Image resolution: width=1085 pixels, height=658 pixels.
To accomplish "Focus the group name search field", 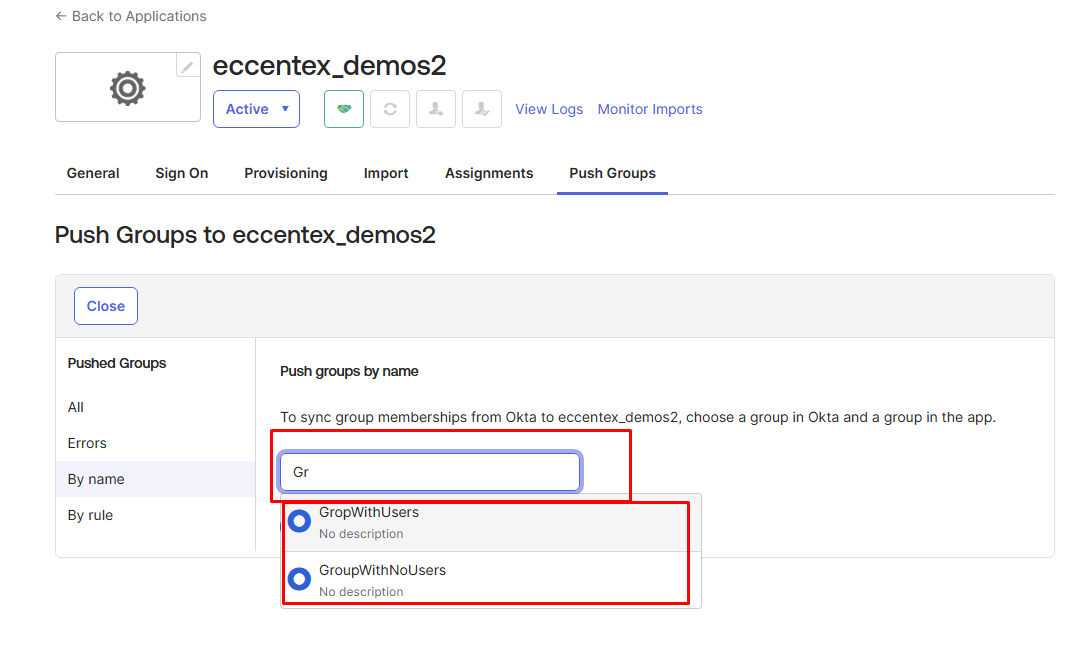I will tap(430, 472).
